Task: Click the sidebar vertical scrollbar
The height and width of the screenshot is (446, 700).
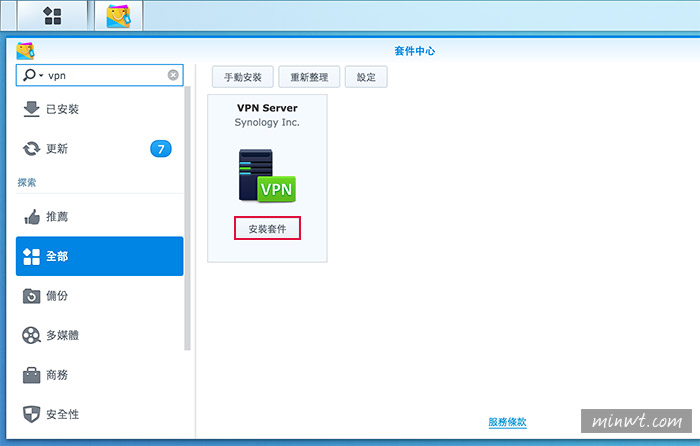Action: tap(188, 218)
